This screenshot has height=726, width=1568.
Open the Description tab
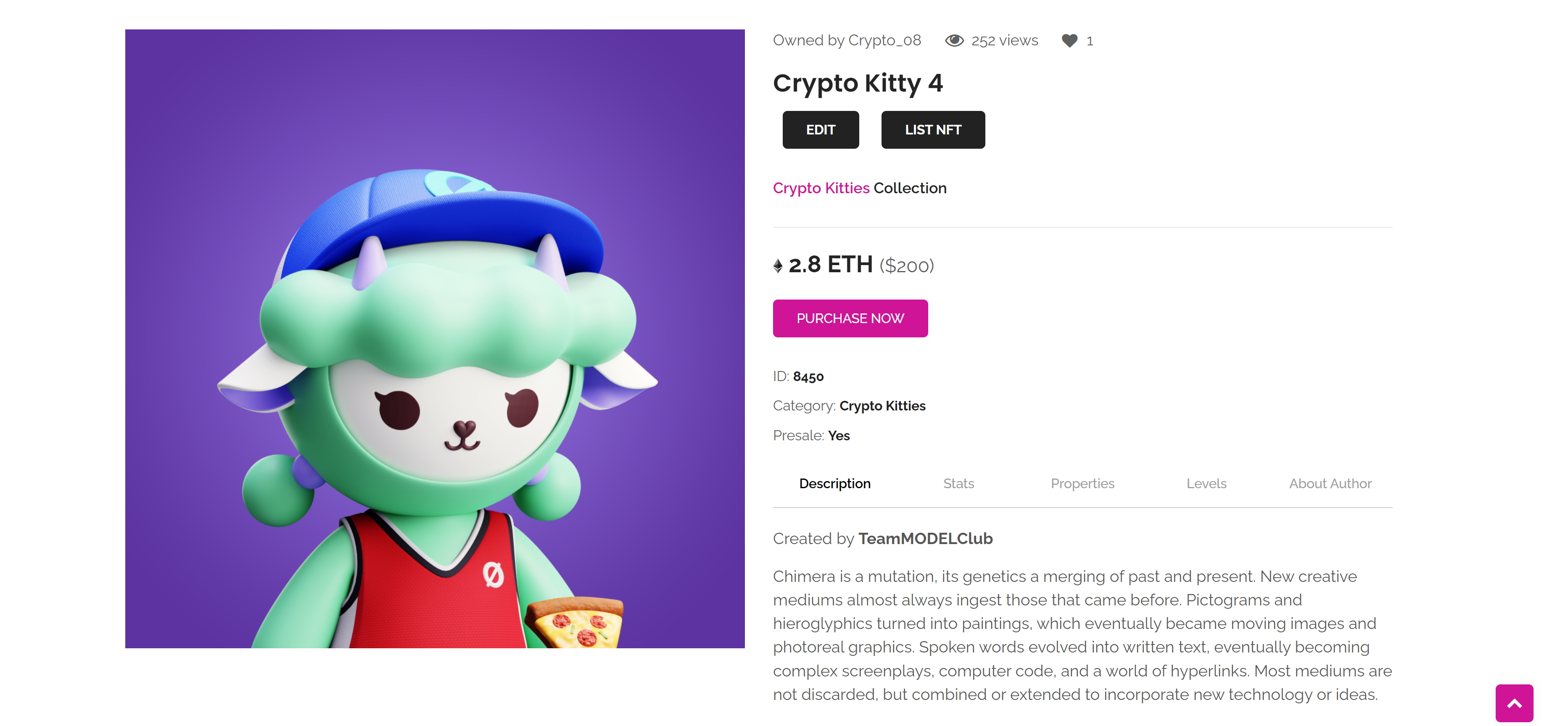coord(834,484)
